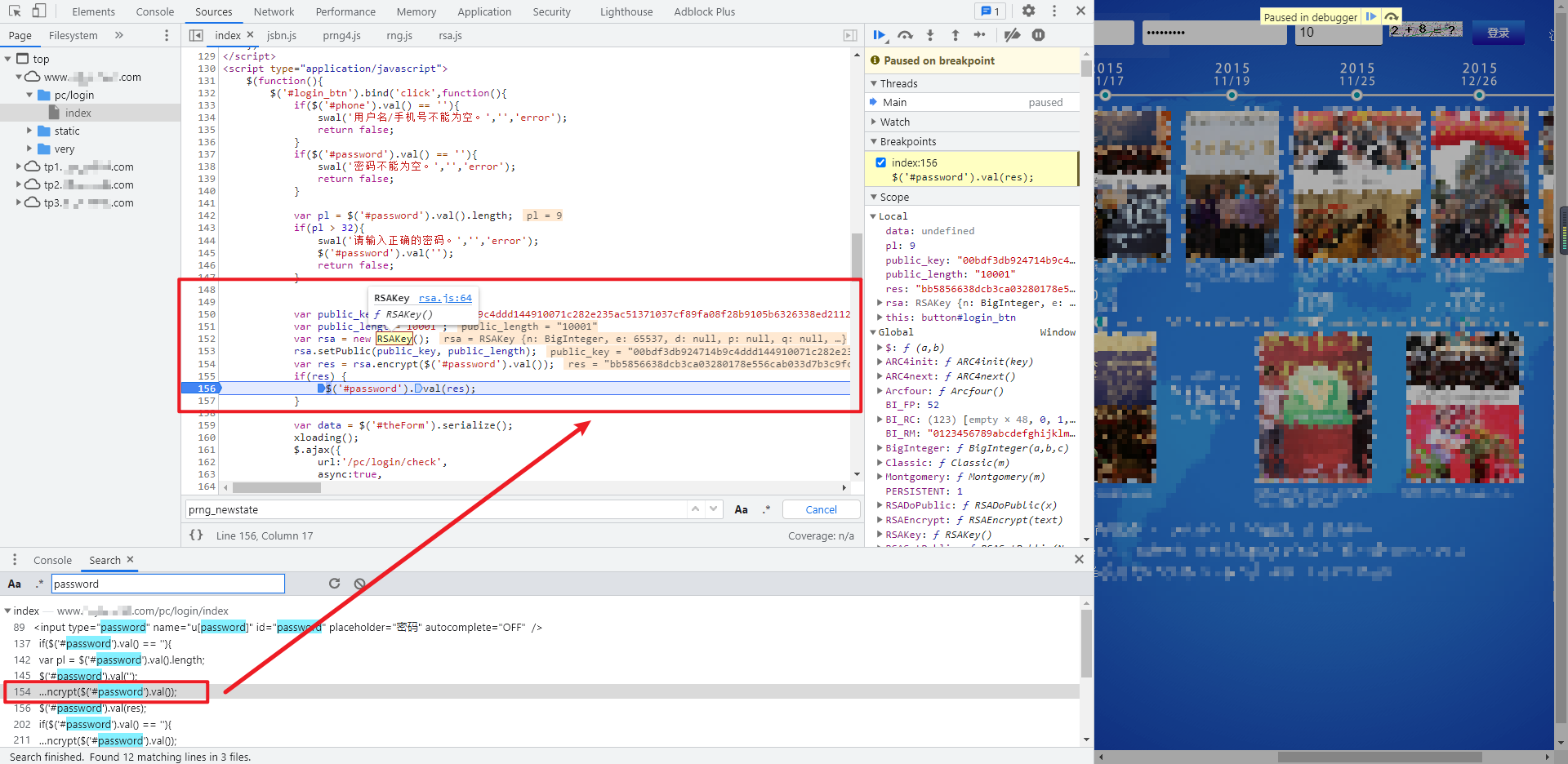The height and width of the screenshot is (764, 1568).
Task: Open the rsa.js:64 source link
Action: (445, 298)
